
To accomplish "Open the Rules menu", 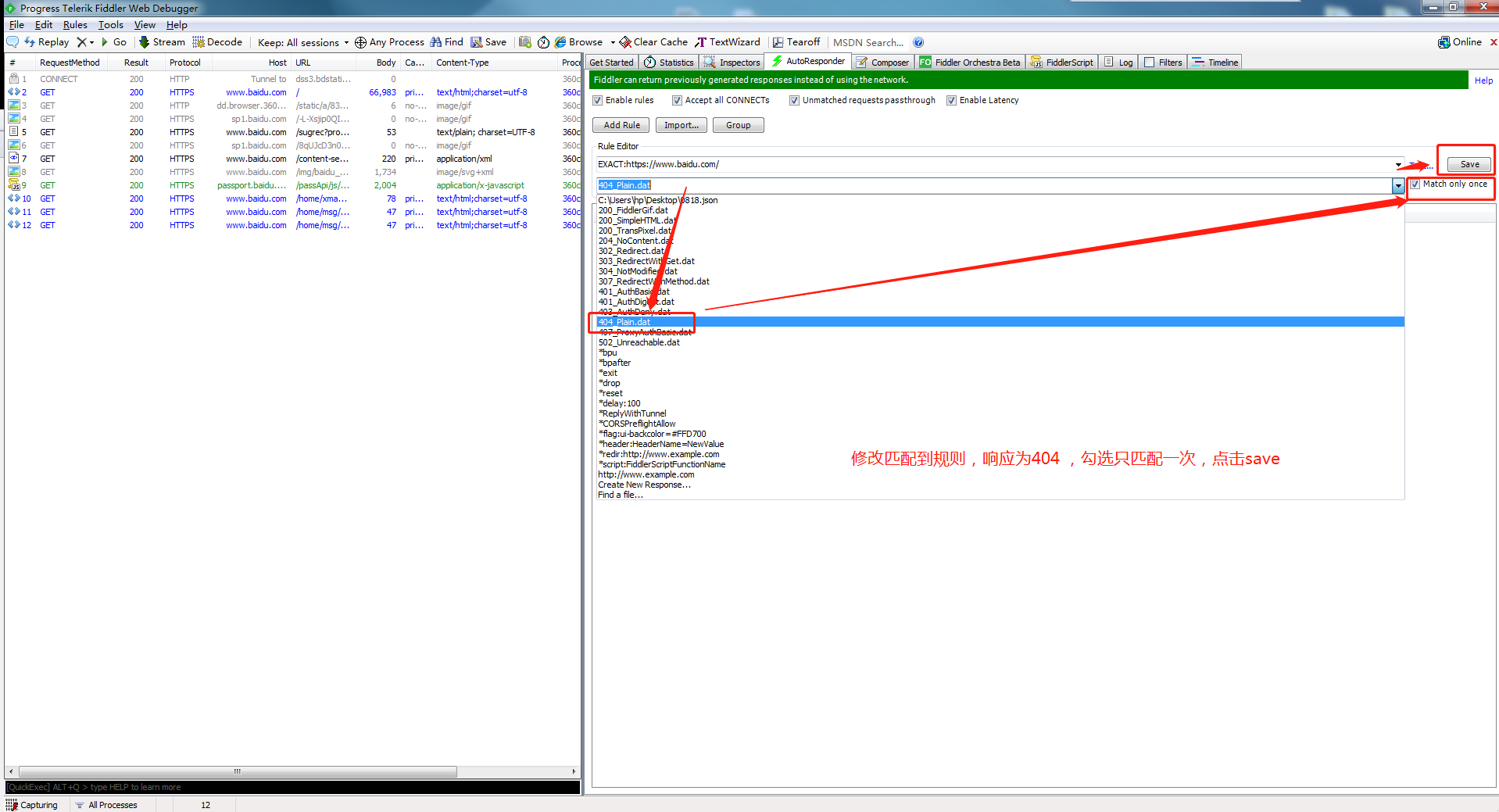I will (x=75, y=25).
